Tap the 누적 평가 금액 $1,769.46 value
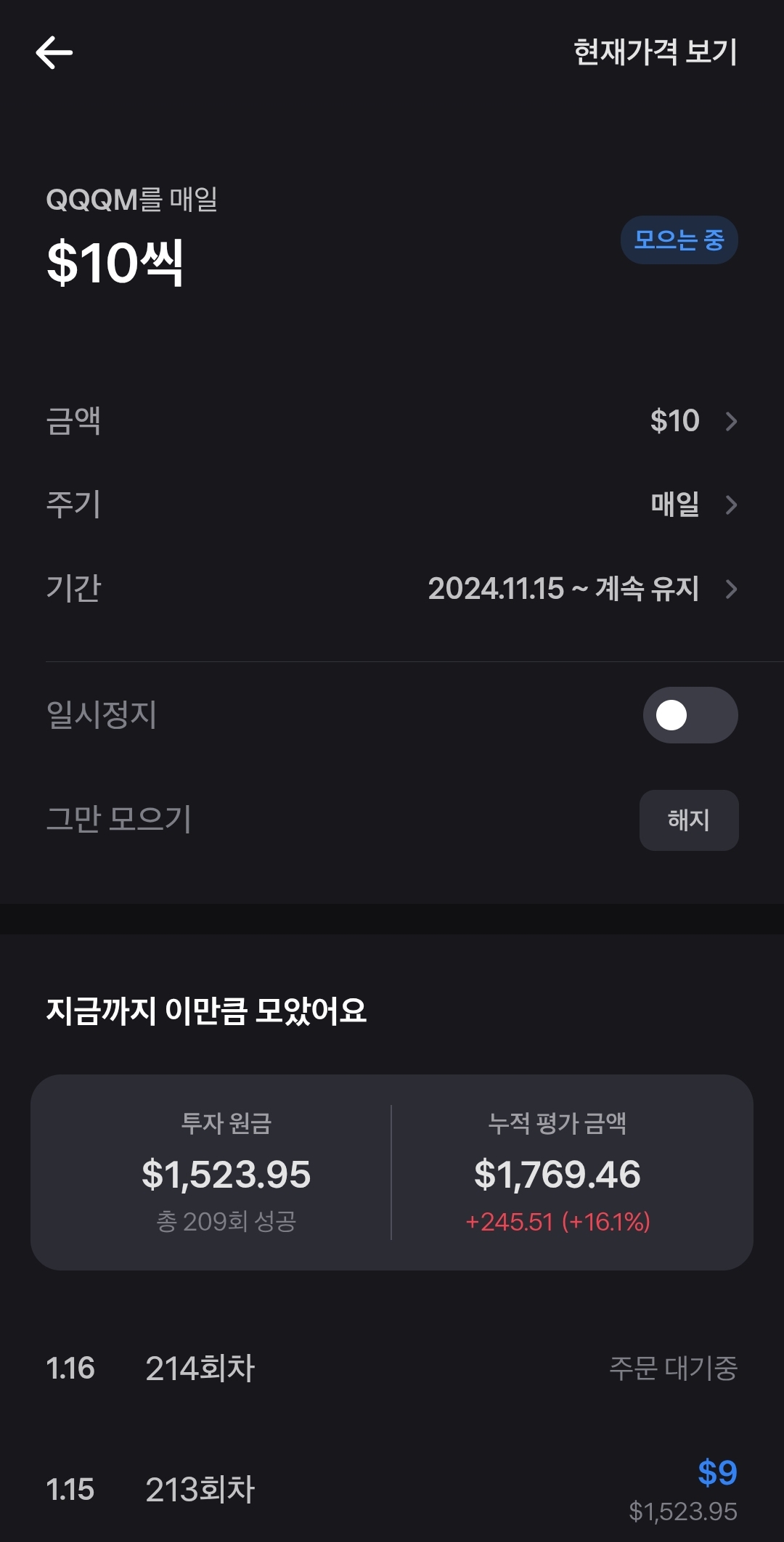This screenshot has width=784, height=1542. [x=557, y=1174]
